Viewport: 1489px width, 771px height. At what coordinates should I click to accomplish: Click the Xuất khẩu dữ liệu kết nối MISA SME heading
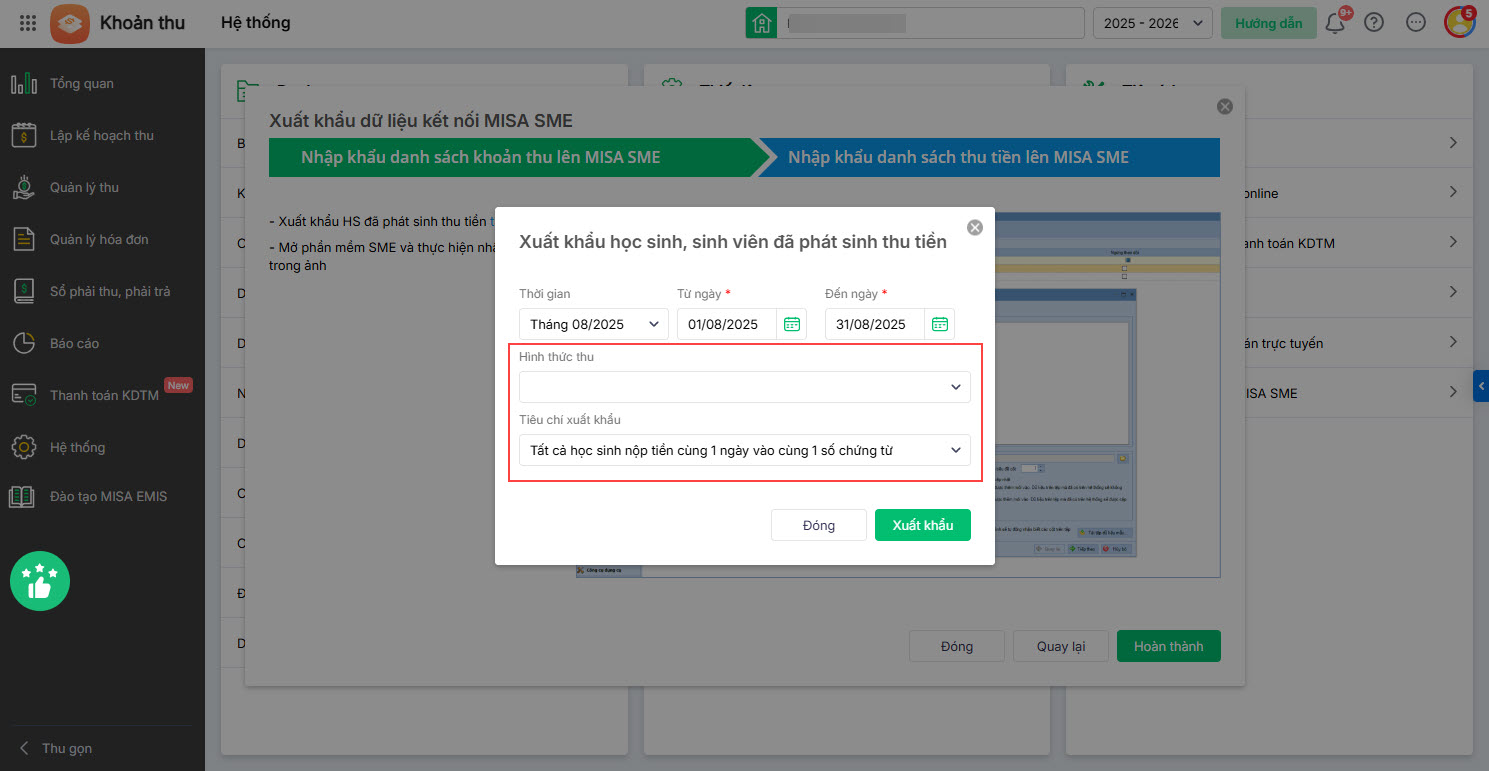pos(421,121)
